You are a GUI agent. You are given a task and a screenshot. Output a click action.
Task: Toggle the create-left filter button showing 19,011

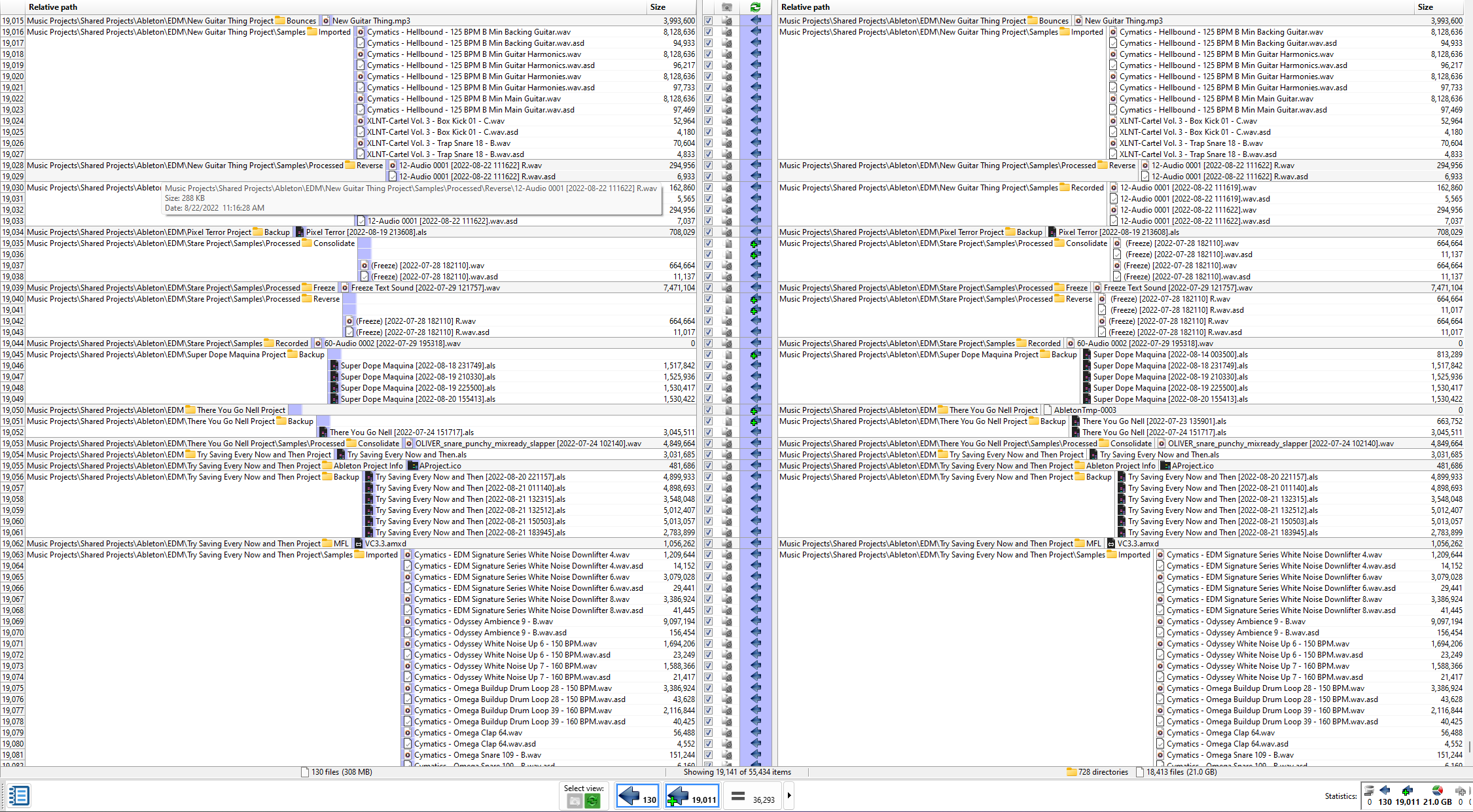point(692,796)
